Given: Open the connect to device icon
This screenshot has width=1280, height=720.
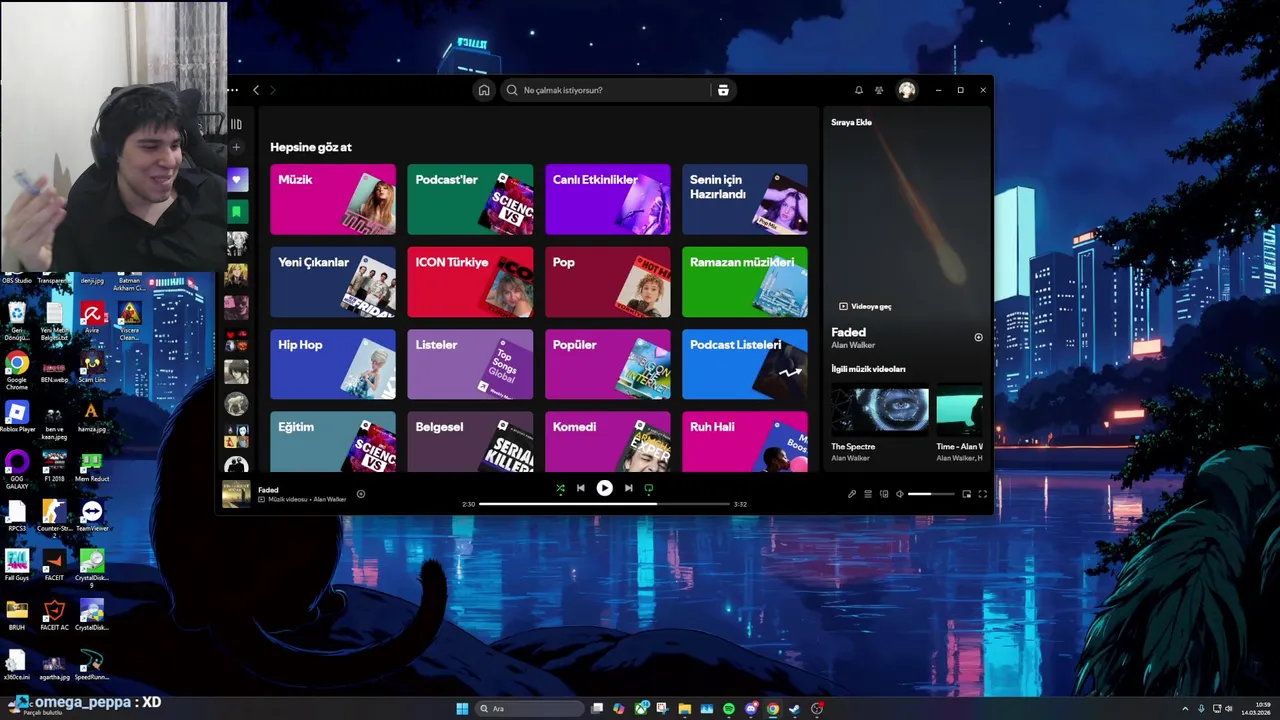Looking at the screenshot, I should coord(884,494).
